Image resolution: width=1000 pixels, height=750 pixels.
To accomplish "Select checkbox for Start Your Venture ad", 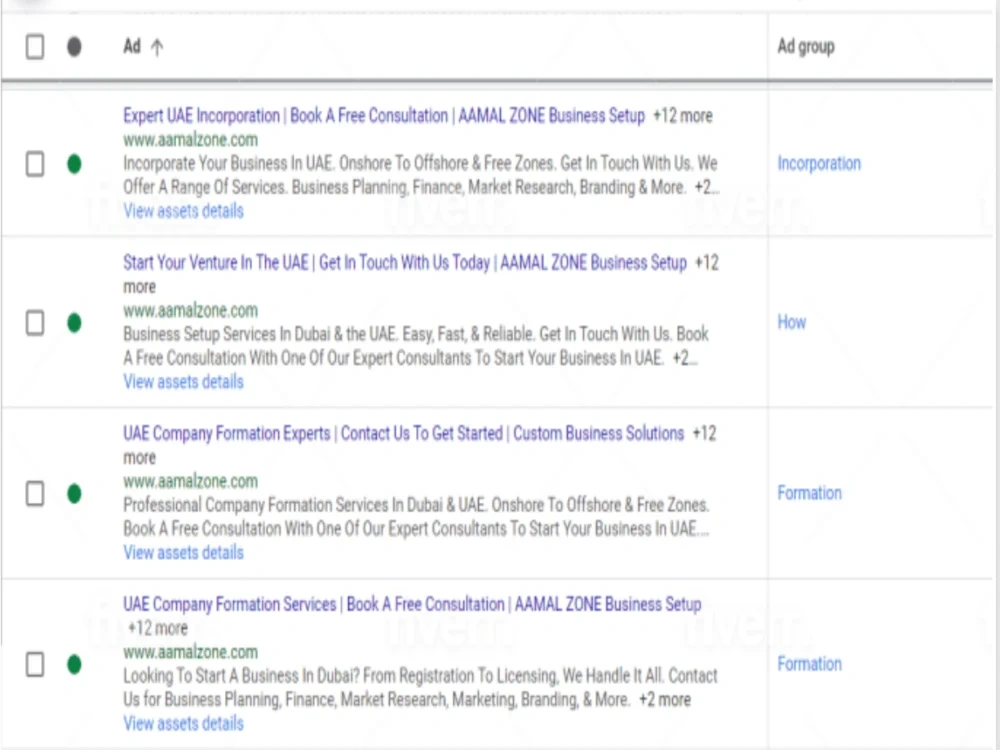I will pyautogui.click(x=35, y=323).
